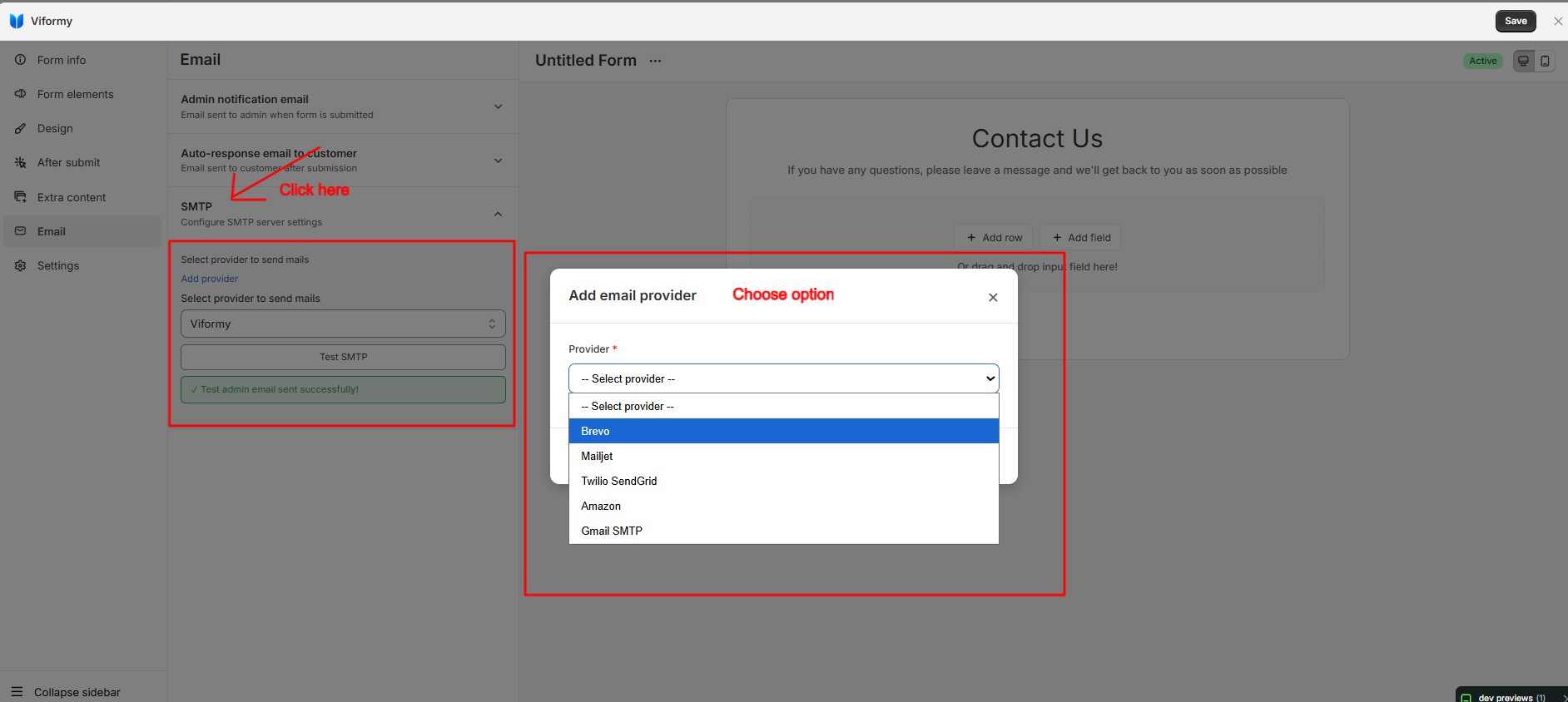Select Gmail SMTP from provider list
The image size is (1568, 702).
point(783,531)
